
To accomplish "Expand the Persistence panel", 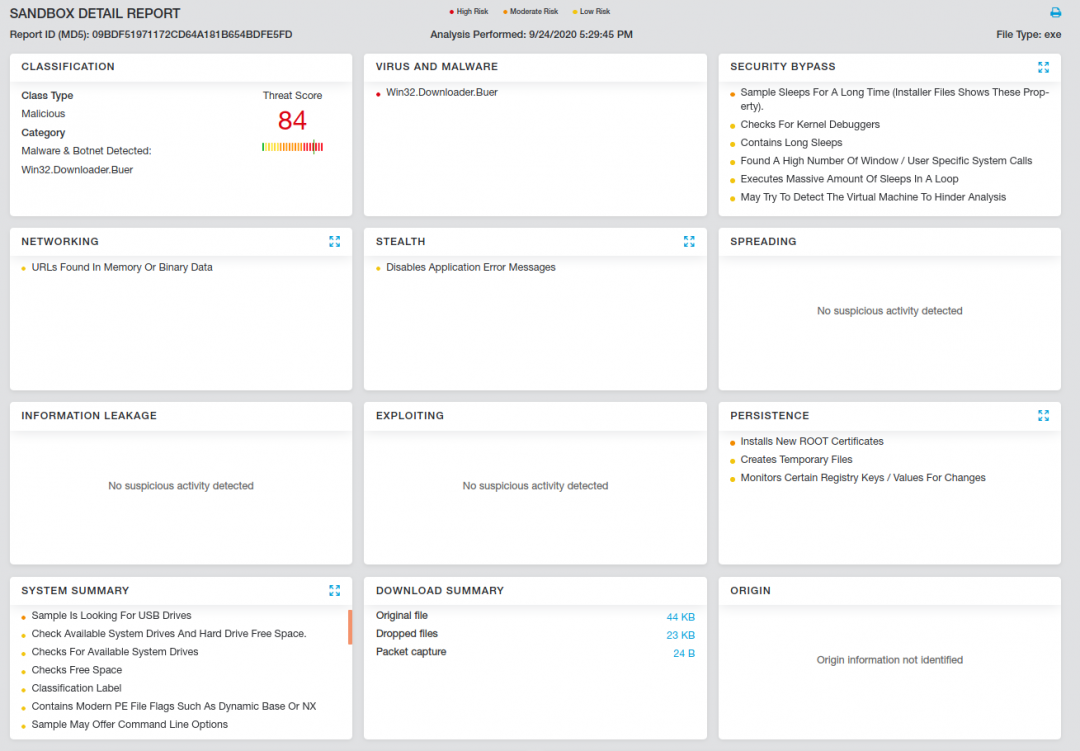I will 1043,415.
